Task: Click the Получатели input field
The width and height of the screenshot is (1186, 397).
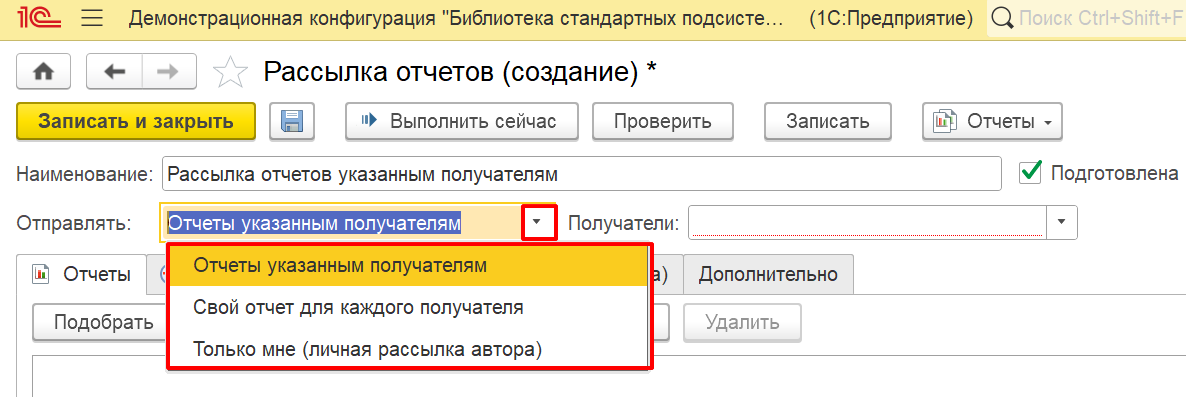Action: tap(867, 222)
